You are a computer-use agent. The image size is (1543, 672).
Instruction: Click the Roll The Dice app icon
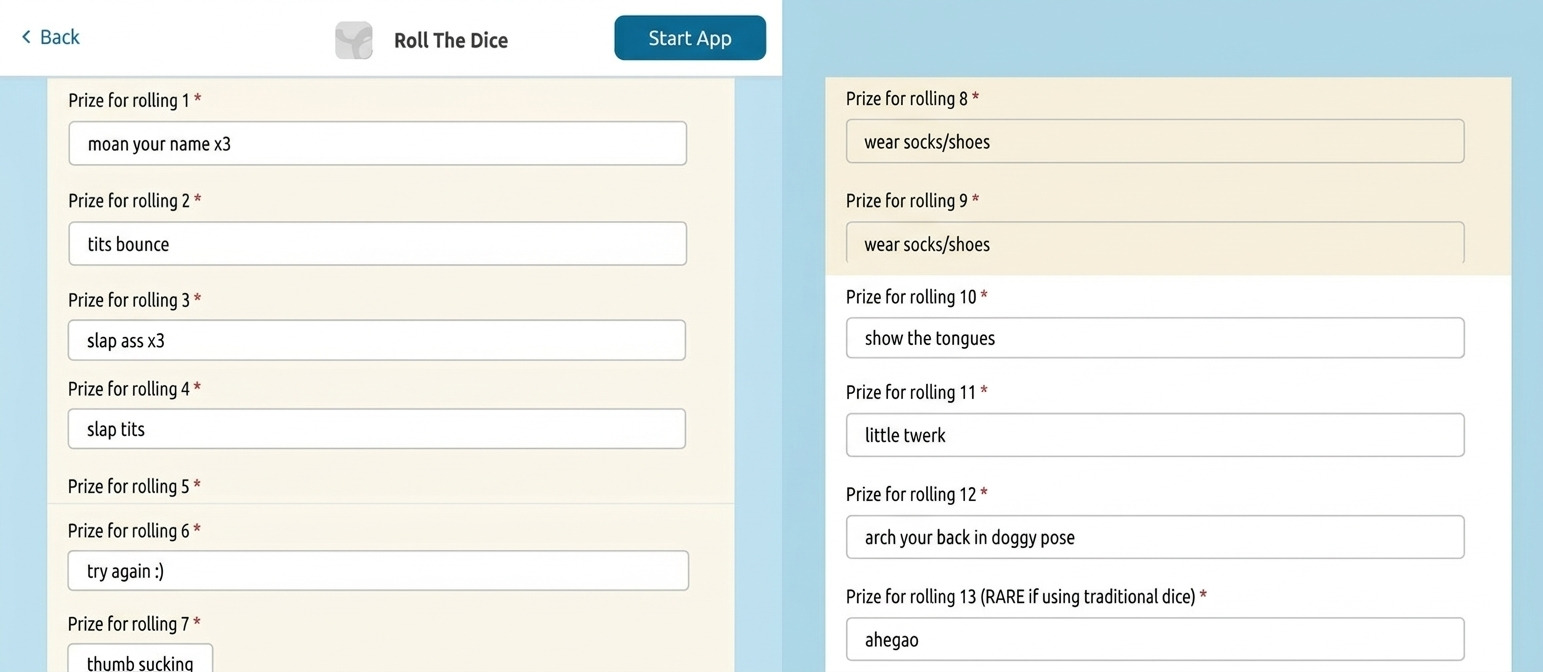(354, 40)
